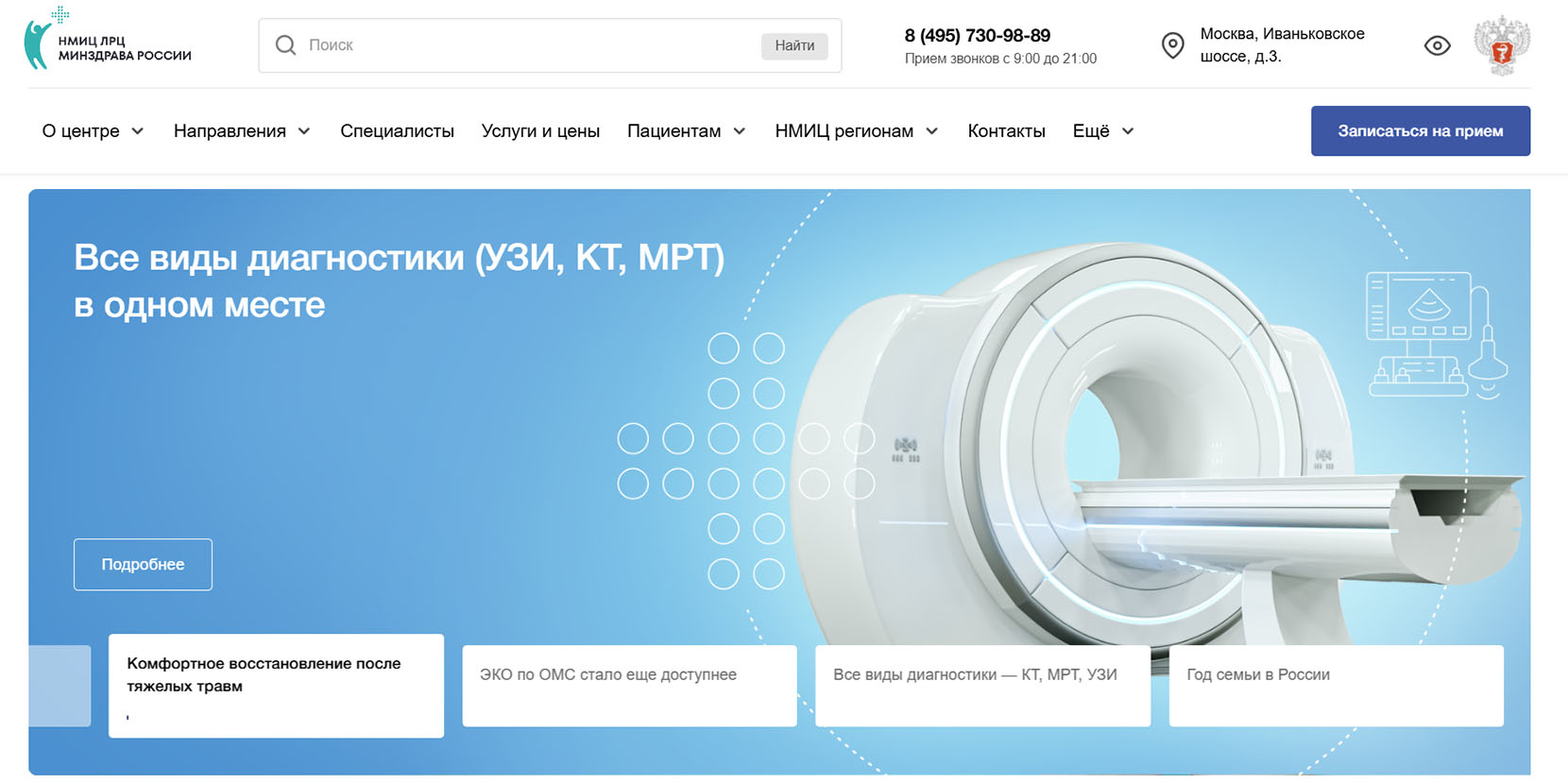Click the map pin location icon
This screenshot has width=1568, height=784.
pos(1172,45)
